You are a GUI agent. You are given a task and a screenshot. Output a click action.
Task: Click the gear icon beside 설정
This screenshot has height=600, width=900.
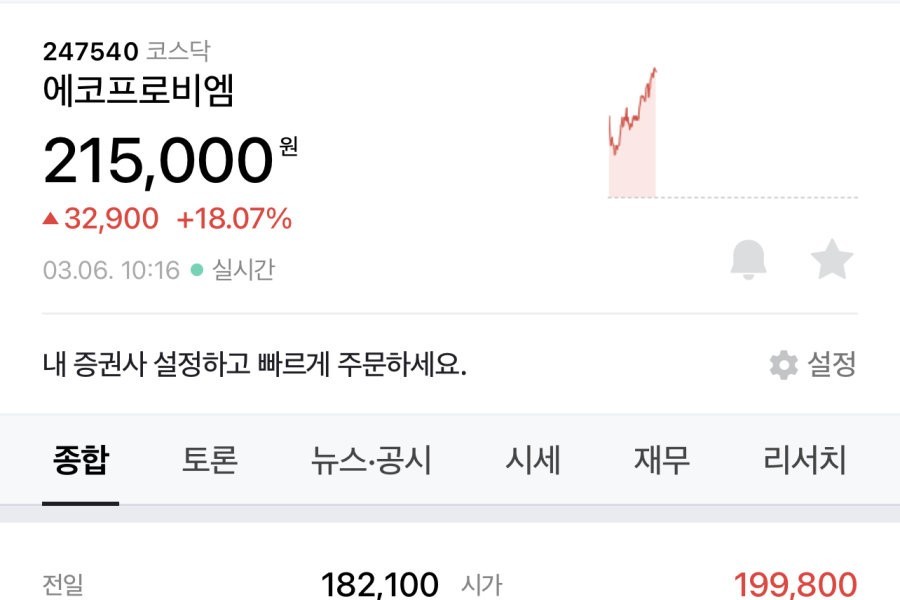click(x=784, y=365)
